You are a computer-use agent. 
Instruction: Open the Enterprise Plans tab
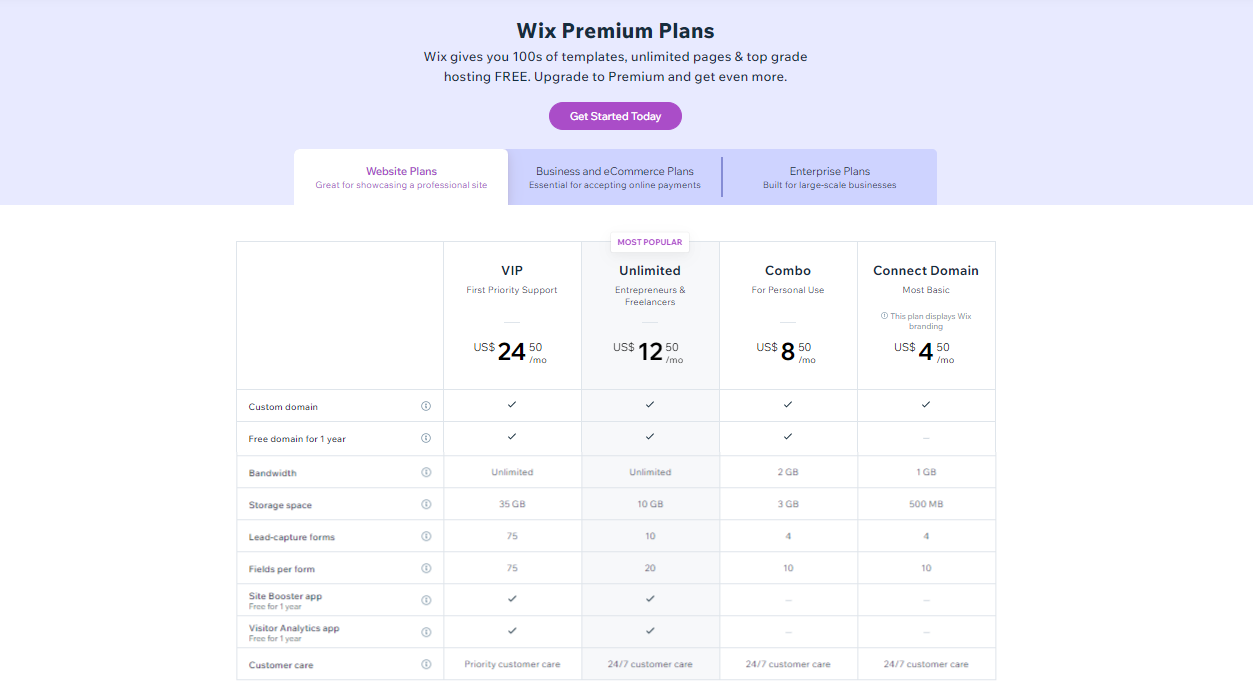point(829,177)
